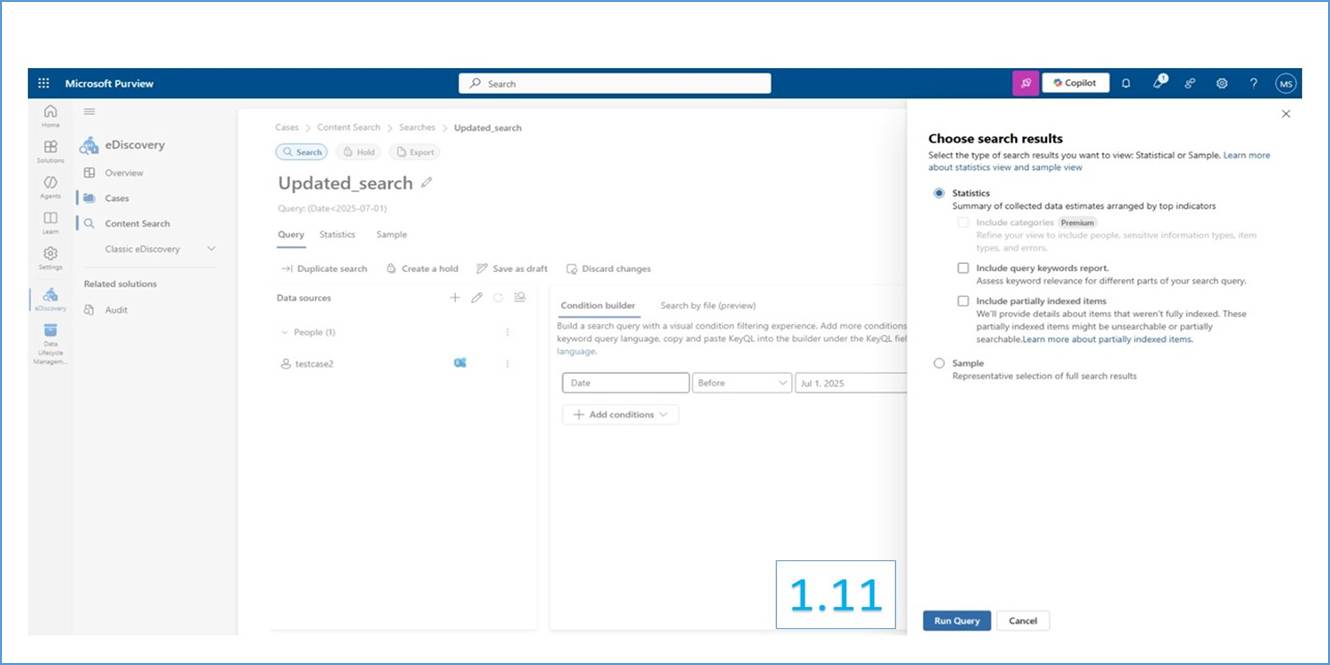The image size is (1330, 665).
Task: Open the help question mark
Action: (x=1253, y=84)
